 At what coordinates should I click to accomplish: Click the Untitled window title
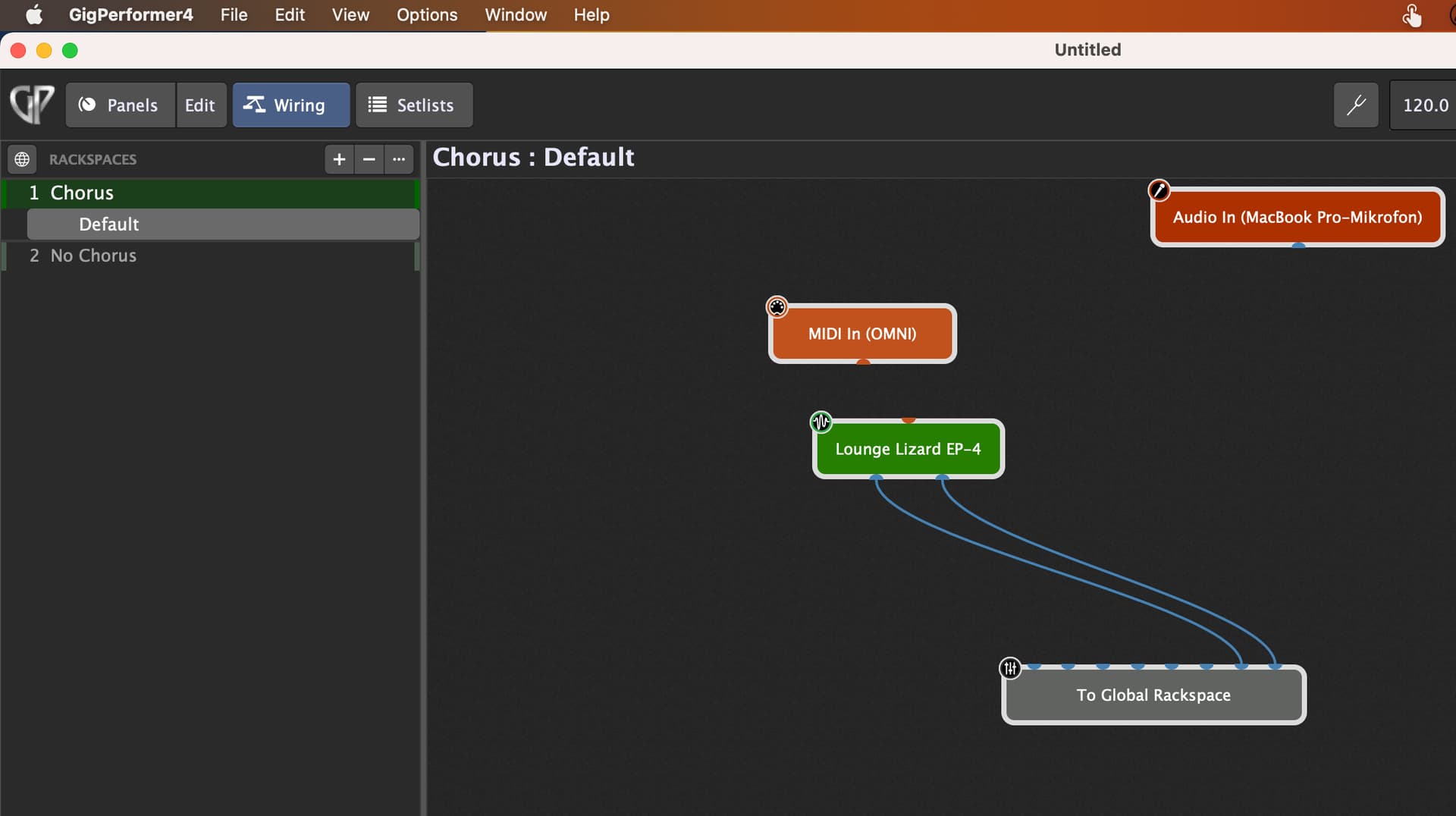(1087, 50)
